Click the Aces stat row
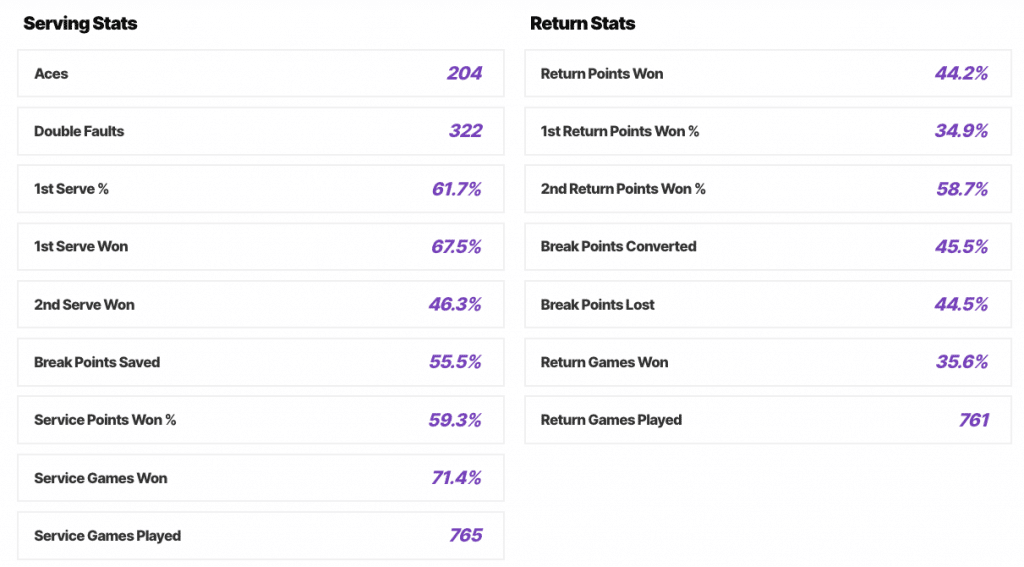Screen dimensions: 1024x567 [x=261, y=73]
